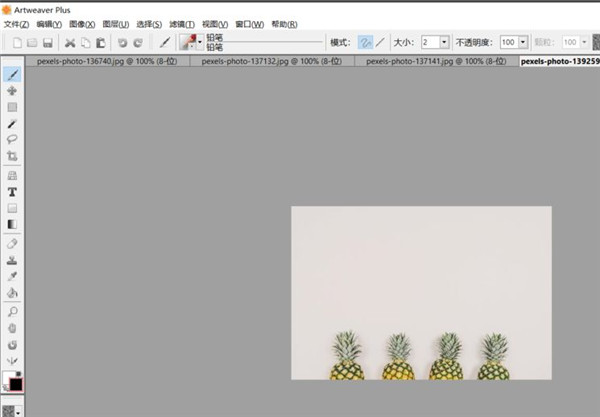The image size is (600, 417).
Task: Select the Crop tool
Action: coord(12,157)
